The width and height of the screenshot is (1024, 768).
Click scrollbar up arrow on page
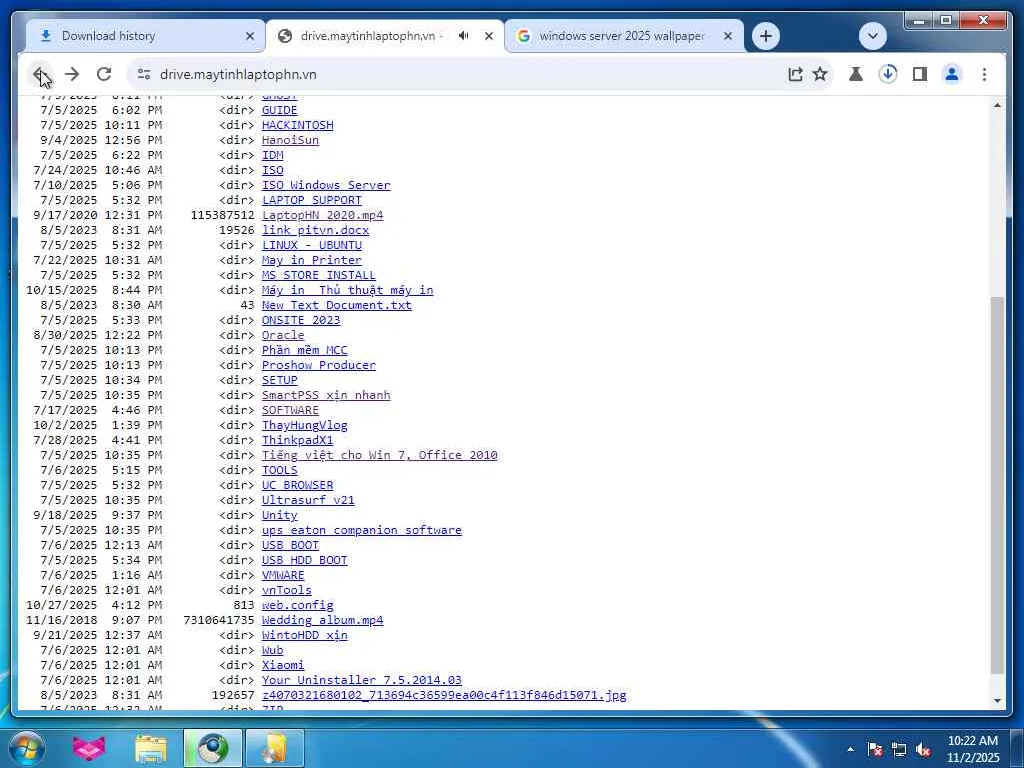(997, 104)
